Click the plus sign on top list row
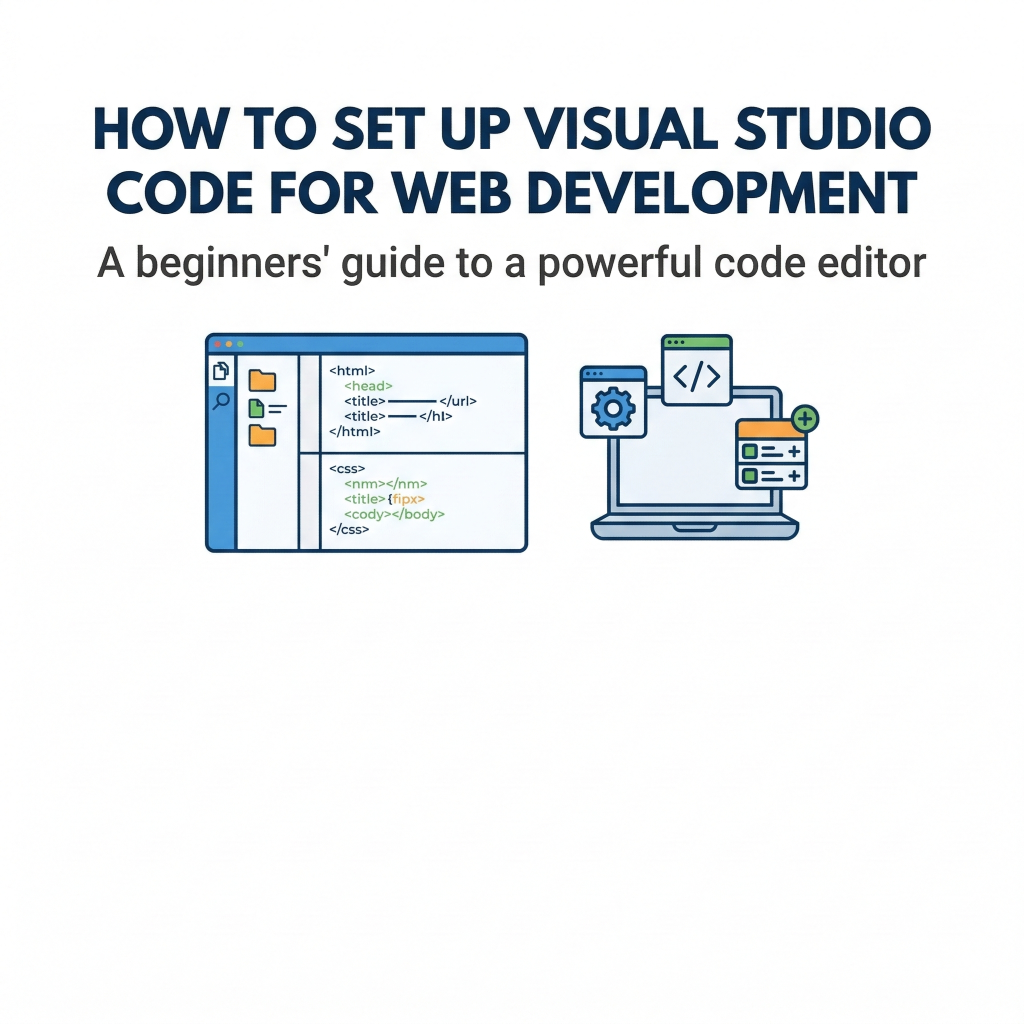1024x1024 pixels. tap(794, 452)
